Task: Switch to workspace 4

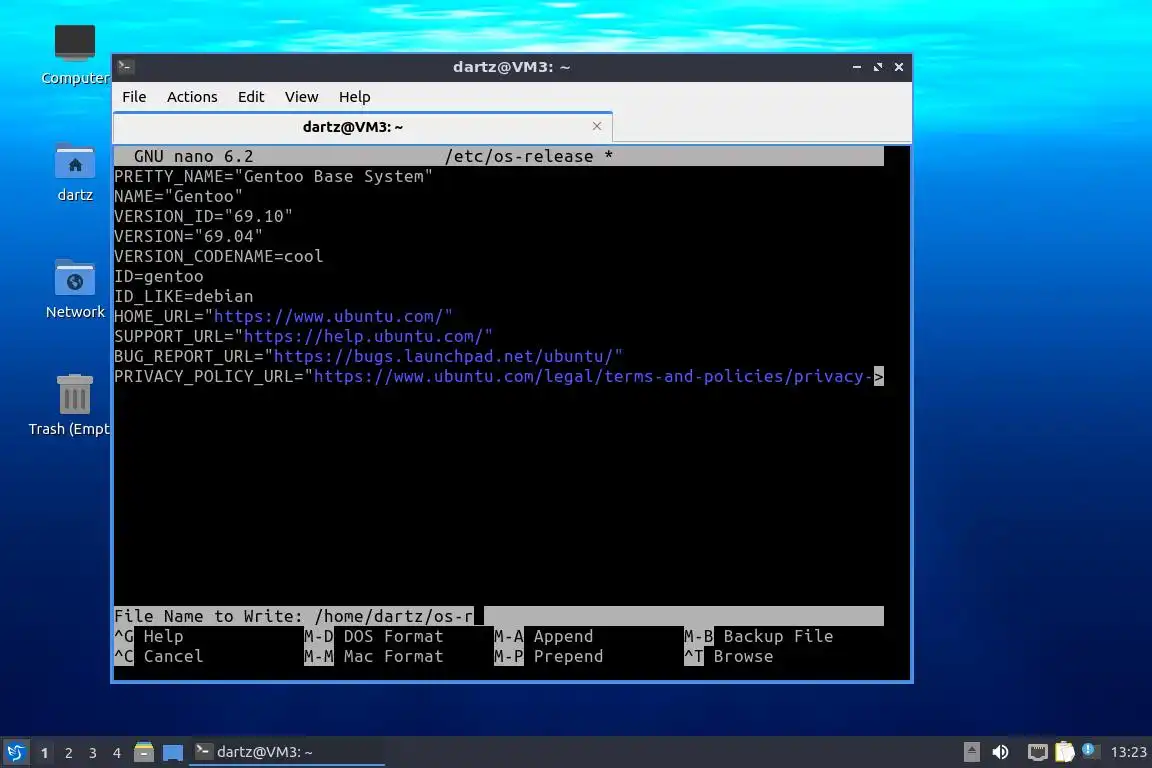Action: coord(117,753)
